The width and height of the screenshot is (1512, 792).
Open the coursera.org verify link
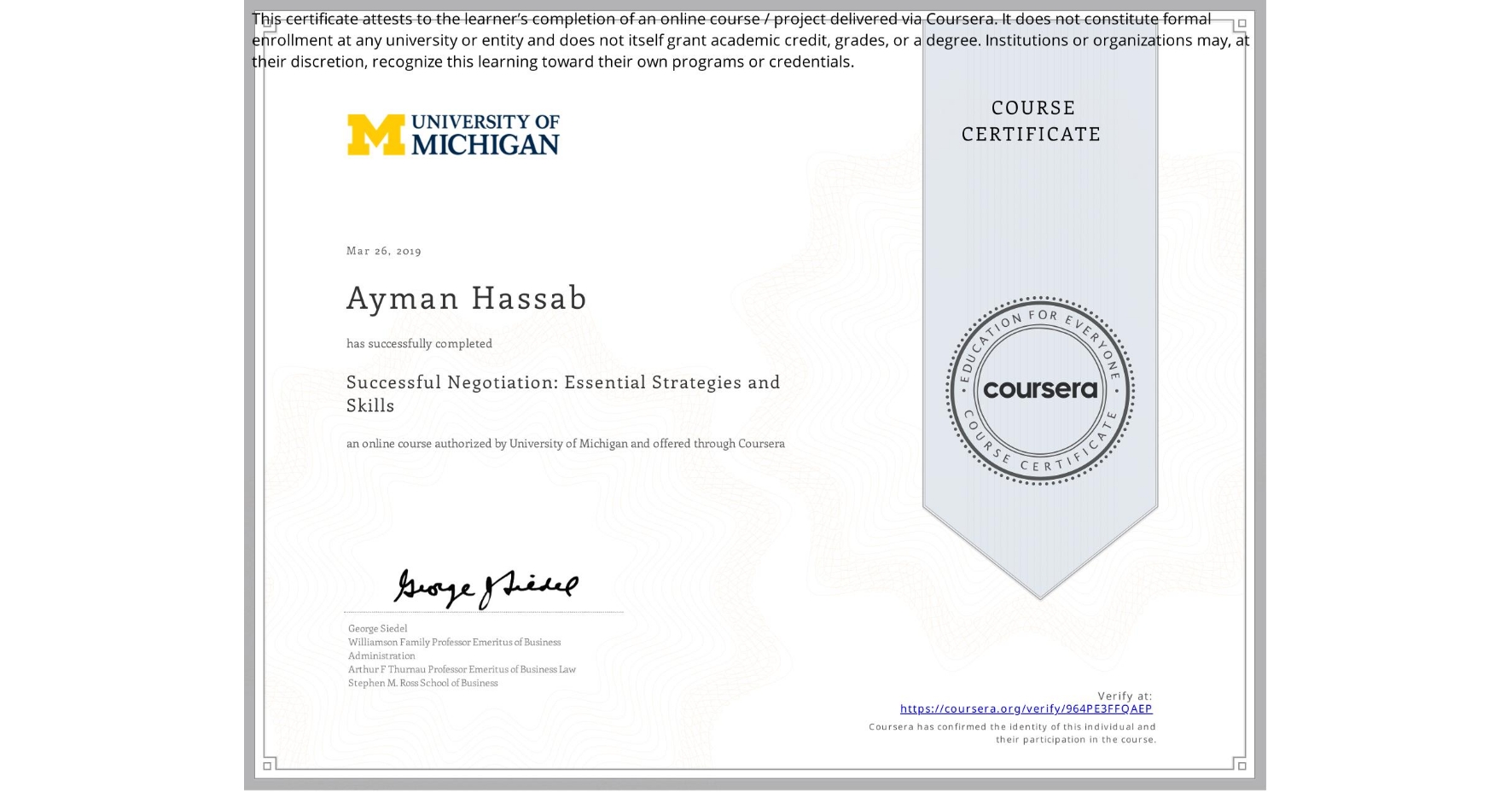tap(1026, 708)
